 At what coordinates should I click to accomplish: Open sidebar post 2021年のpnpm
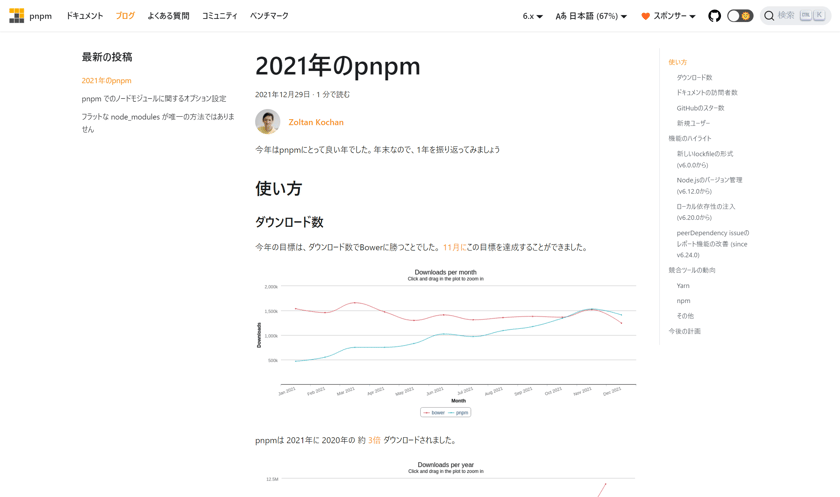tap(106, 80)
